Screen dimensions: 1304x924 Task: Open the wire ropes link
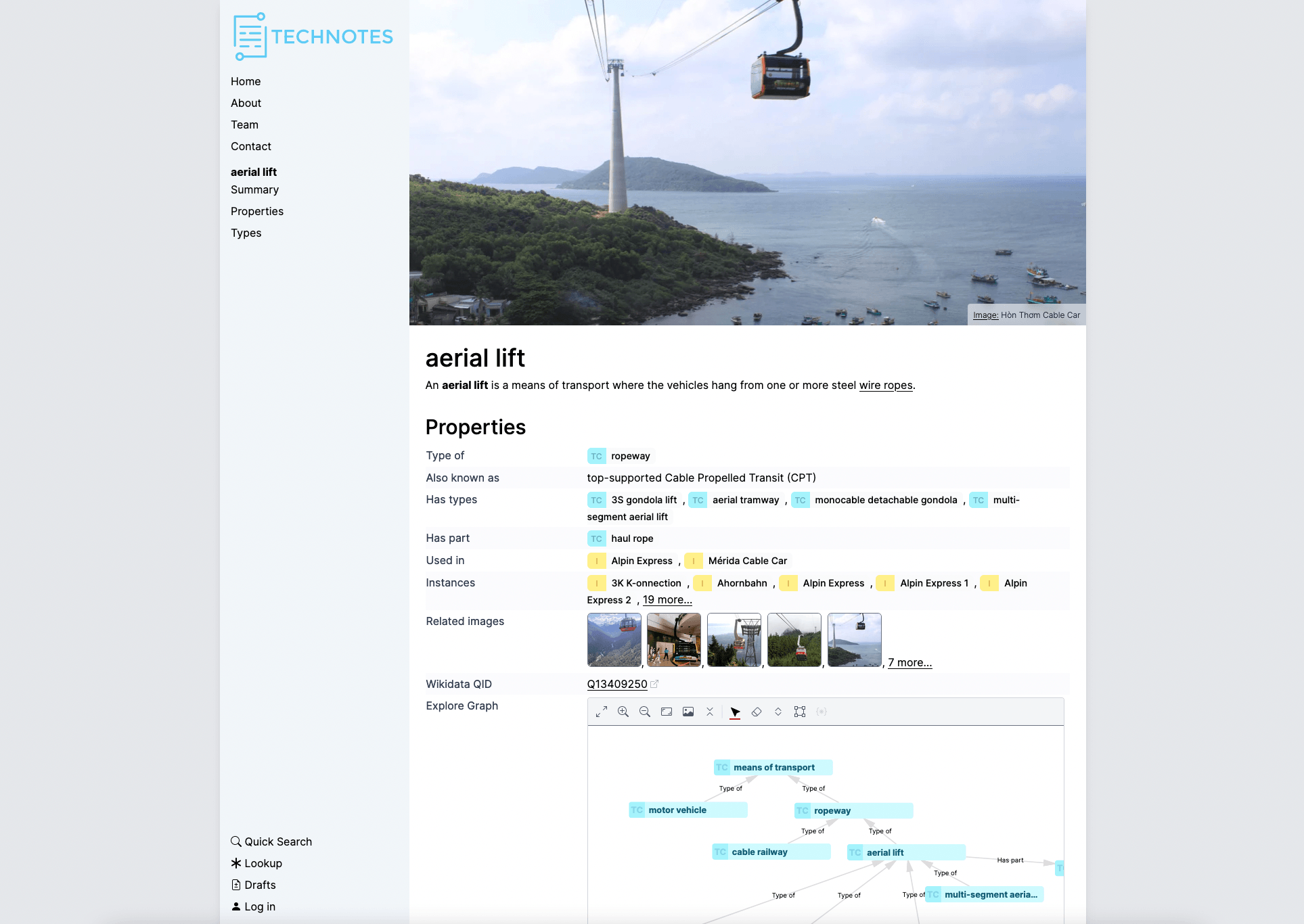pyautogui.click(x=886, y=386)
